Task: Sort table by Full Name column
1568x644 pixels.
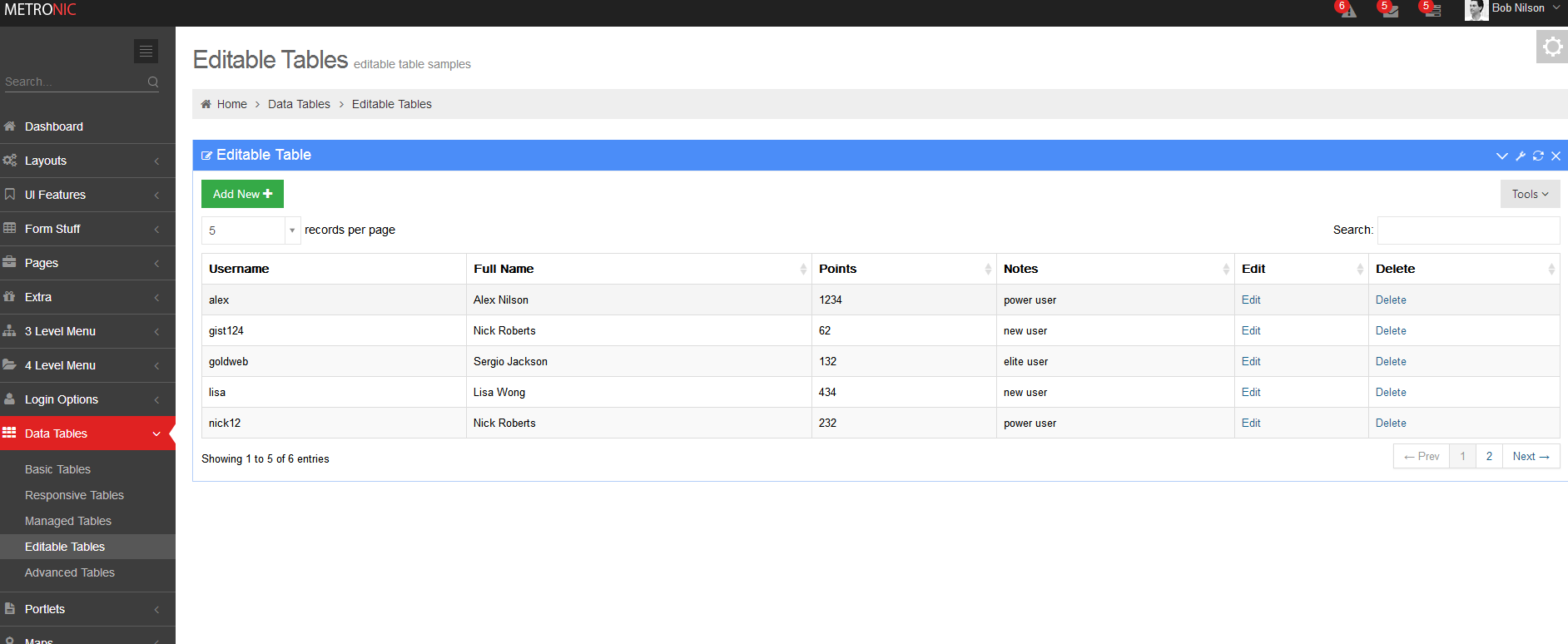Action: click(x=638, y=269)
